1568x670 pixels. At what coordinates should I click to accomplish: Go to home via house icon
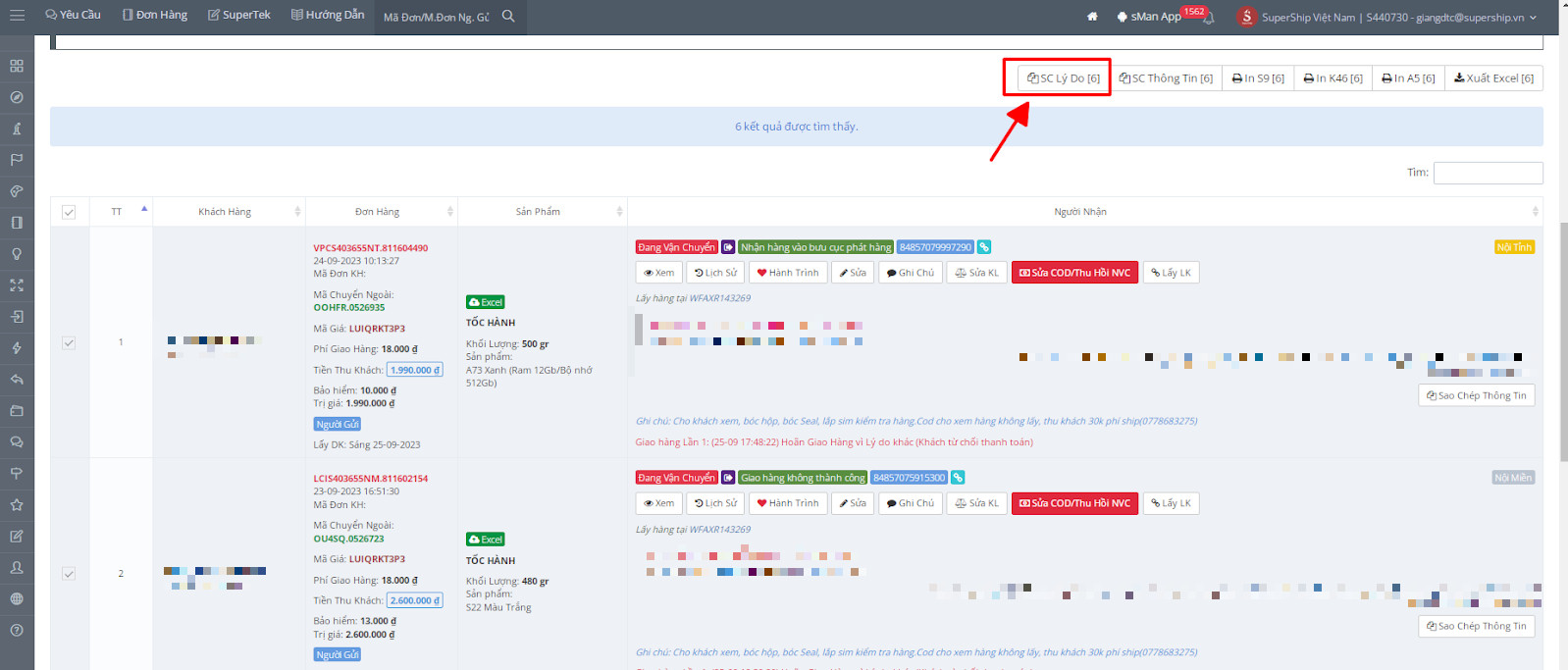click(x=1092, y=17)
